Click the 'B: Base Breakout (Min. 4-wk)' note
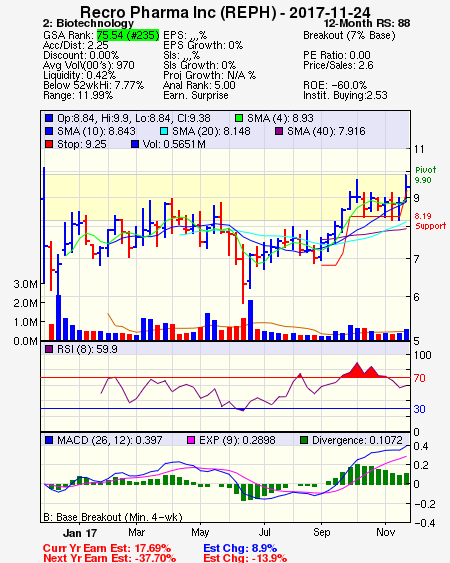The width and height of the screenshot is (450, 563). point(113,517)
